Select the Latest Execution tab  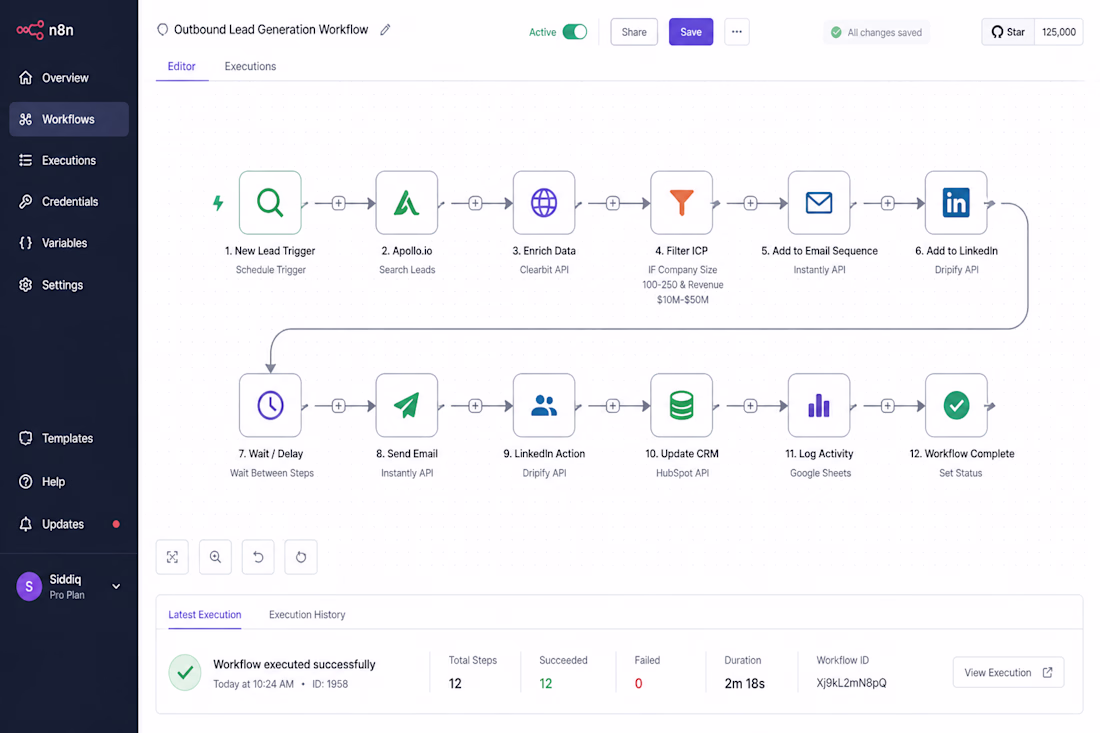(205, 614)
